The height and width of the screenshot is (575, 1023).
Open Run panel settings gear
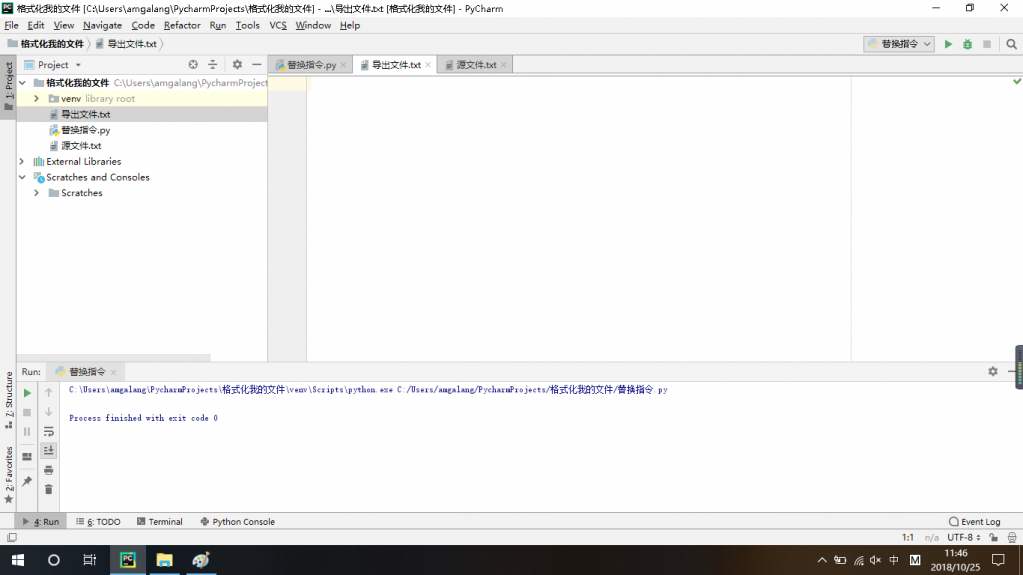point(992,371)
